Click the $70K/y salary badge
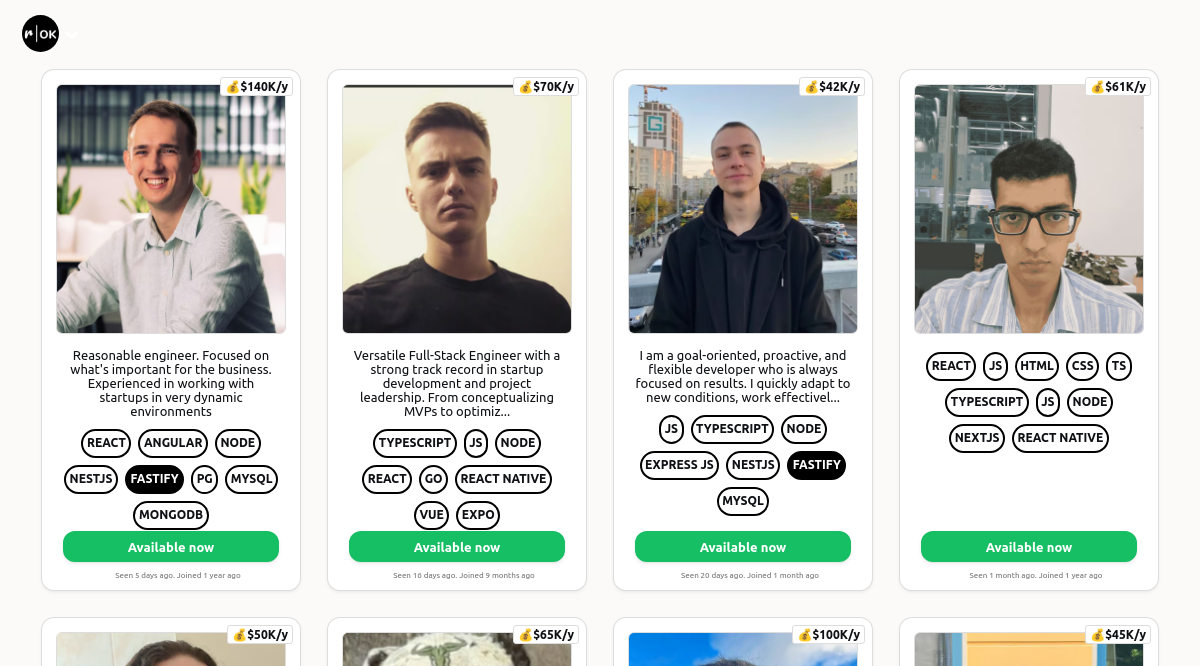This screenshot has width=1200, height=666. tap(546, 87)
